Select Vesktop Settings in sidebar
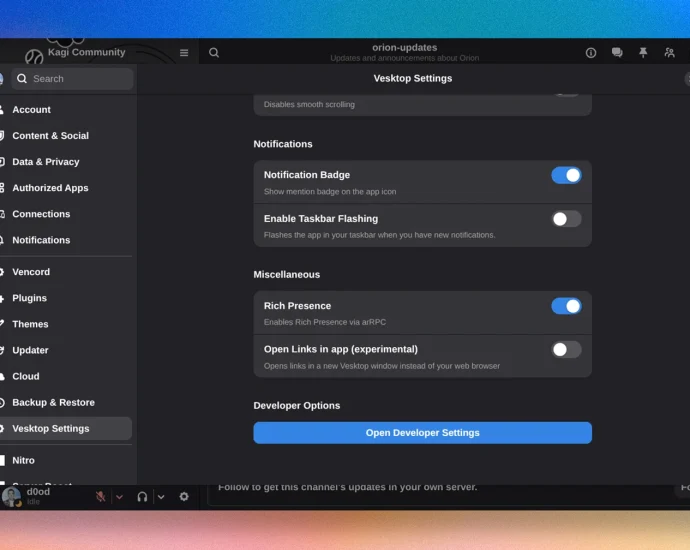 66,429
